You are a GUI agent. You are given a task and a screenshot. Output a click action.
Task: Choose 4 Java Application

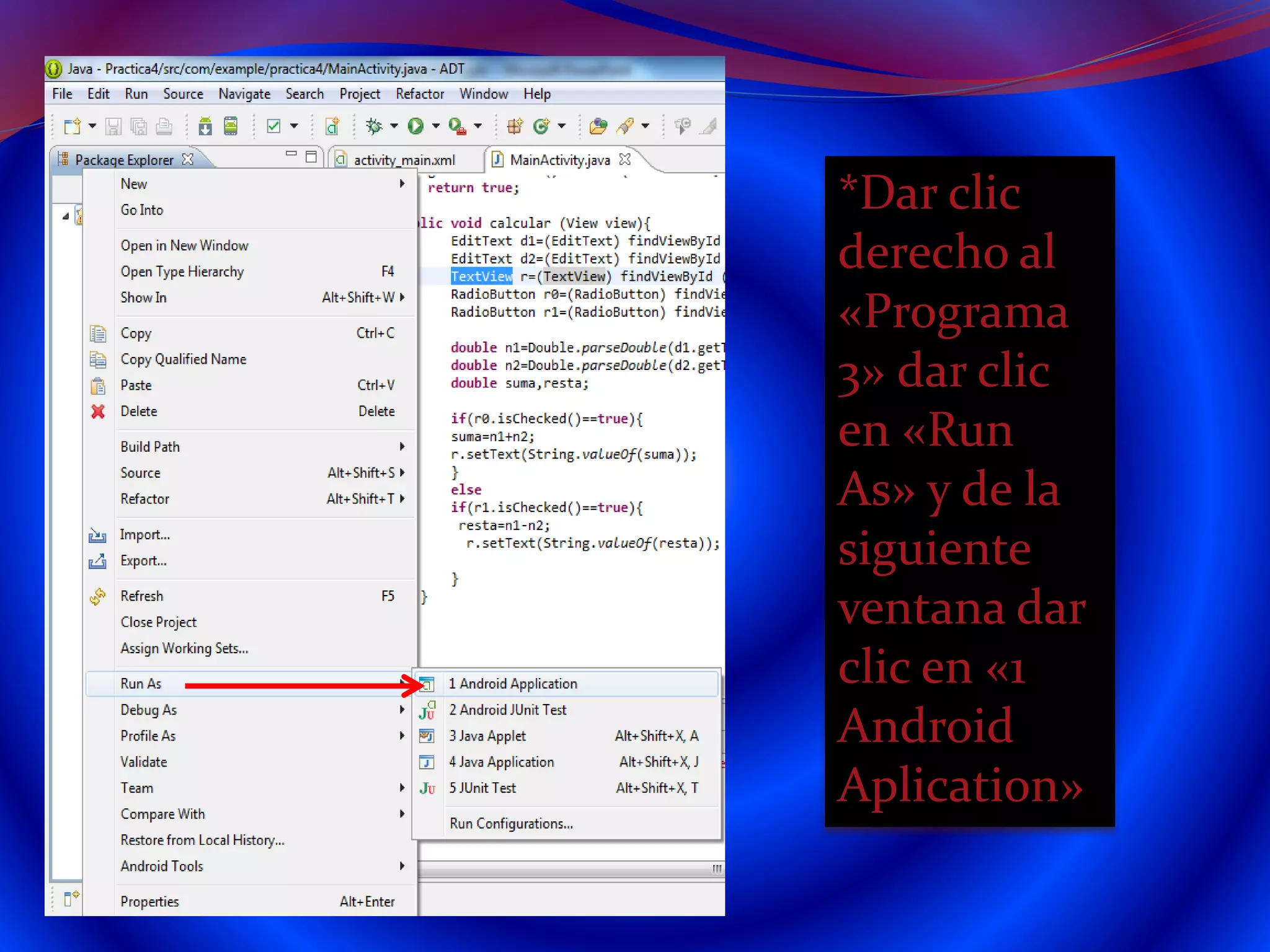click(x=566, y=762)
